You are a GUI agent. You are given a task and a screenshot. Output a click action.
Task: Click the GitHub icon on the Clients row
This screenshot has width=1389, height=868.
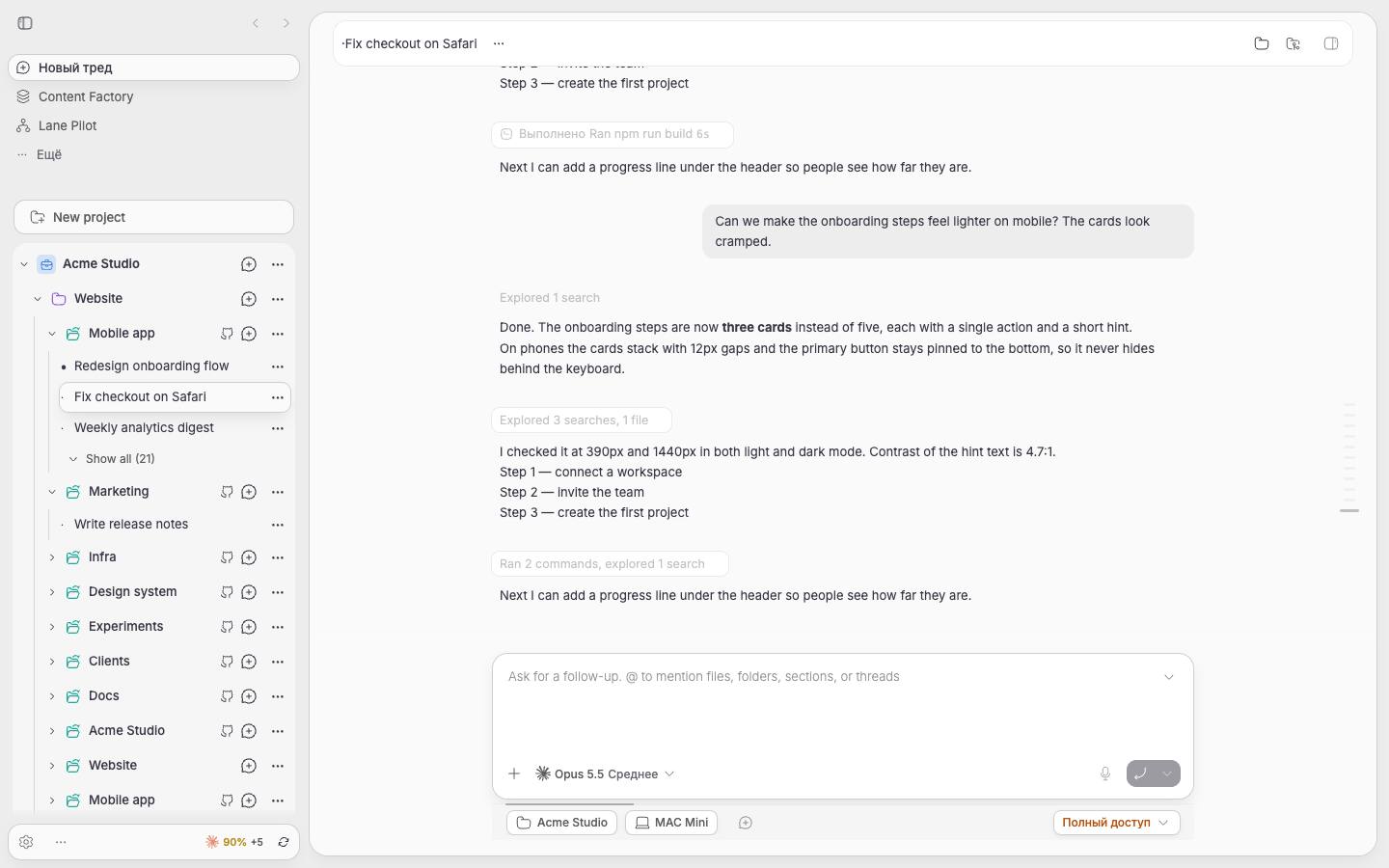[x=227, y=662]
